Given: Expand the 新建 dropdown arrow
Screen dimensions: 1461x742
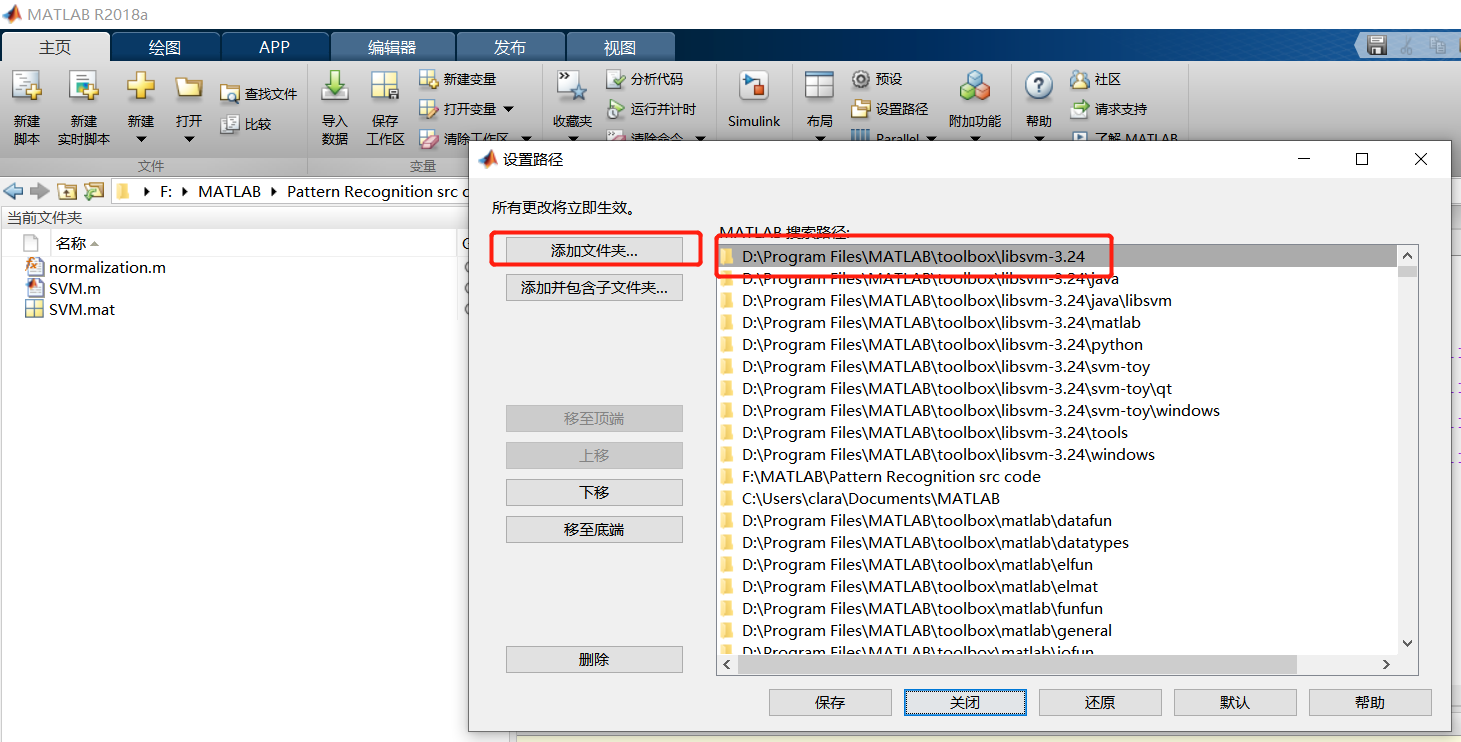Looking at the screenshot, I should pos(141,139).
